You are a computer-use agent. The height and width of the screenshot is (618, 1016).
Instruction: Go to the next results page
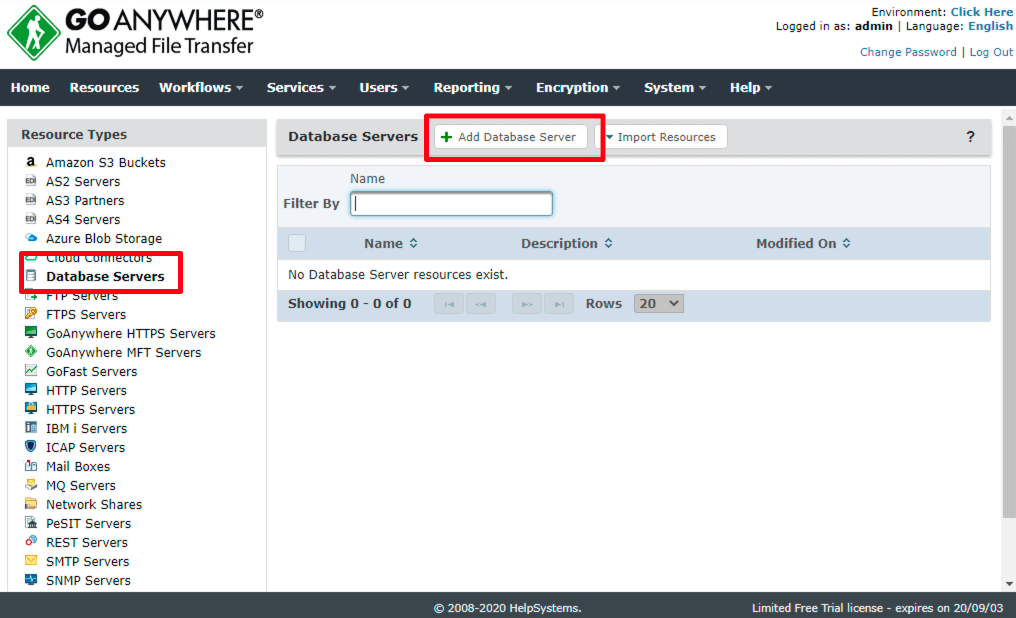point(527,304)
